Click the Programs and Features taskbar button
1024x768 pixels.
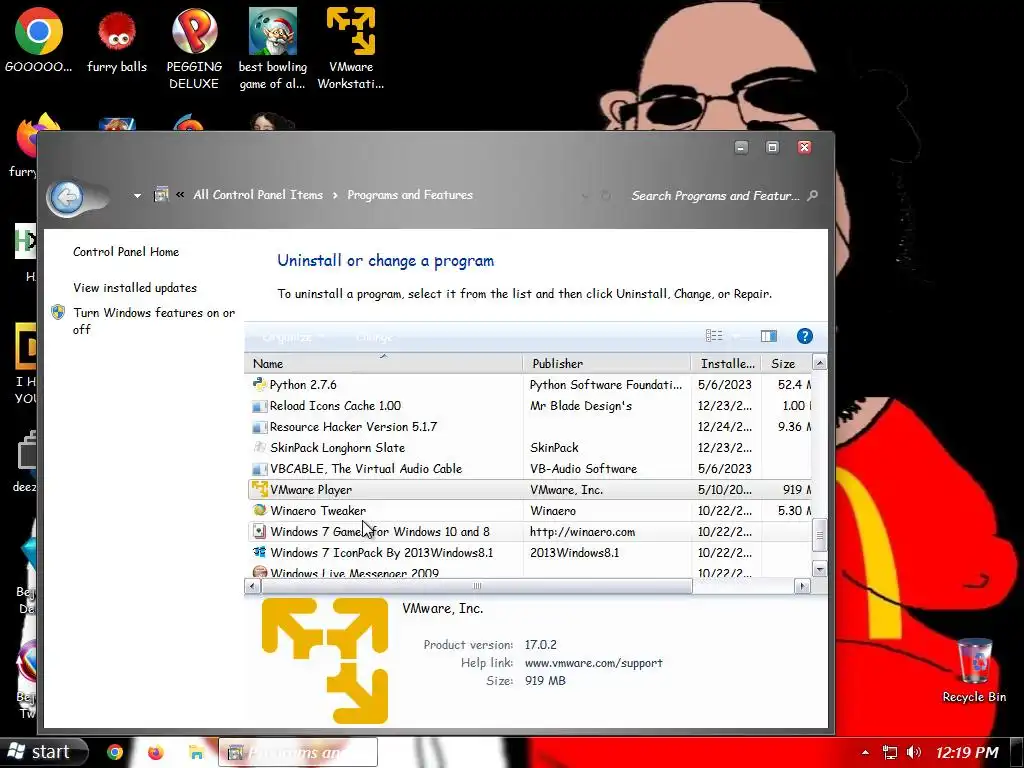point(298,752)
